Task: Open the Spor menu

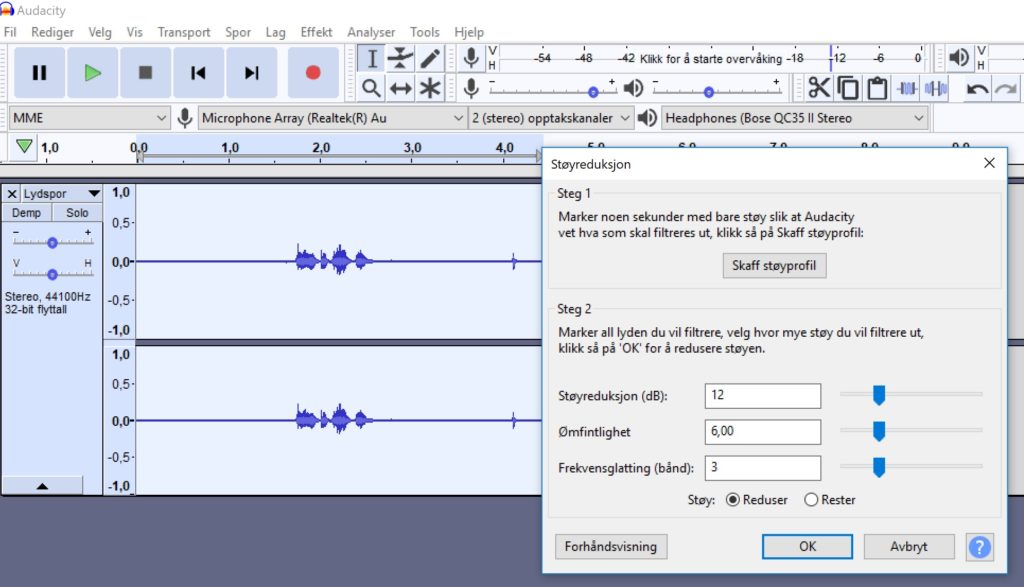Action: click(x=238, y=32)
